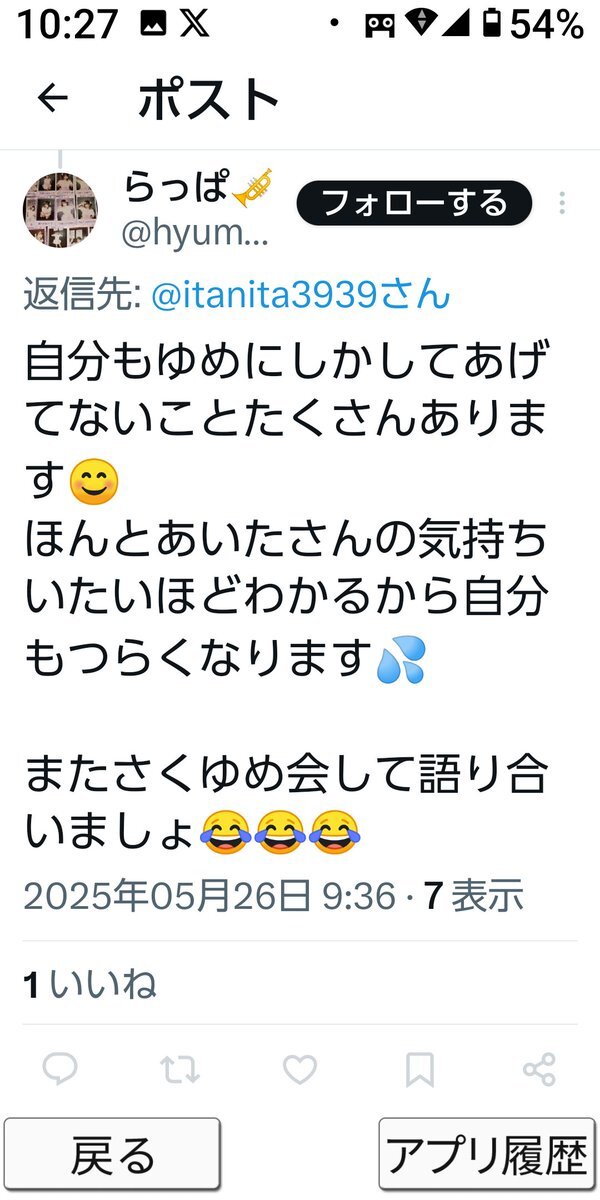Screen dimensions: 600x1200
Task: Open the reply speech bubble icon
Action: tap(60, 1070)
